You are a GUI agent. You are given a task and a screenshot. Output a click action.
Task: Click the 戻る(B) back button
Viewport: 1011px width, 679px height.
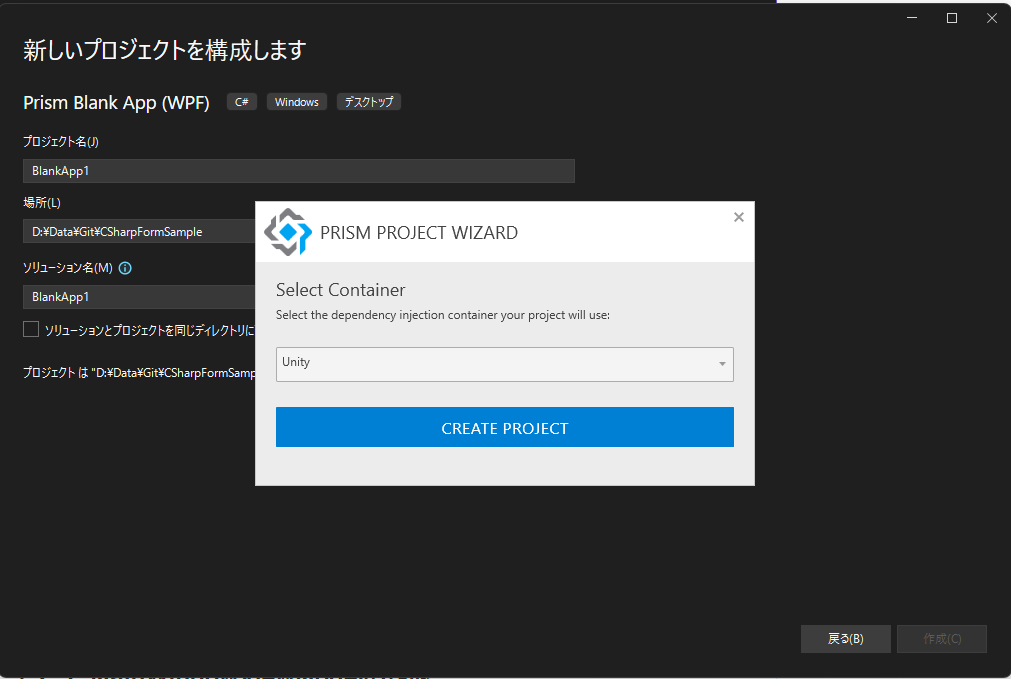(x=845, y=638)
